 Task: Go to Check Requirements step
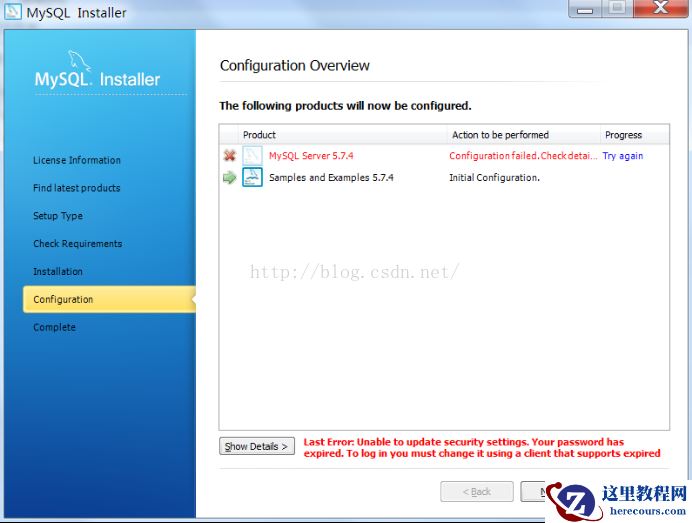pyautogui.click(x=78, y=244)
